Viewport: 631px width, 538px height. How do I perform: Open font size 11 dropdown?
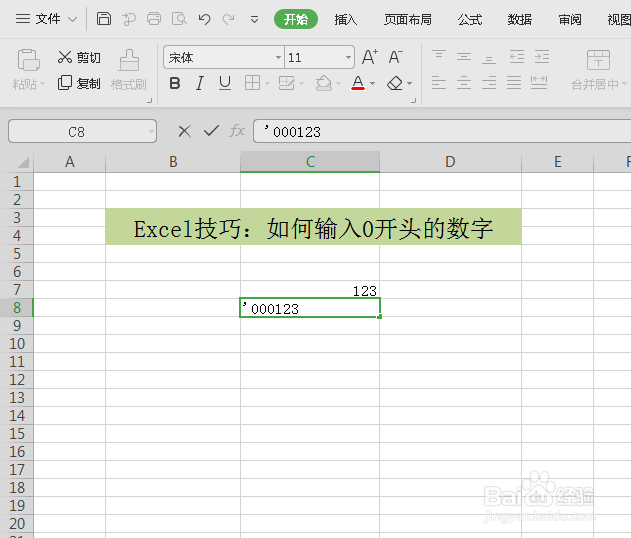[348, 58]
